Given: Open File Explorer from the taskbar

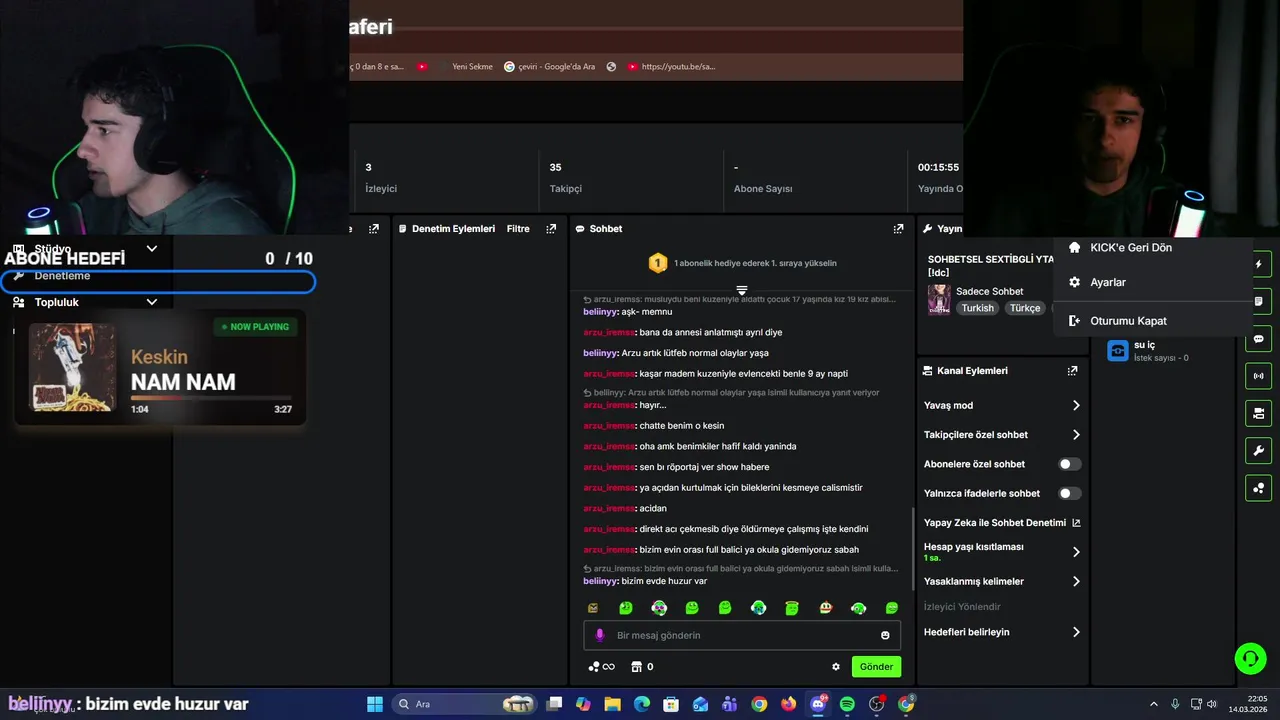Looking at the screenshot, I should tap(613, 704).
